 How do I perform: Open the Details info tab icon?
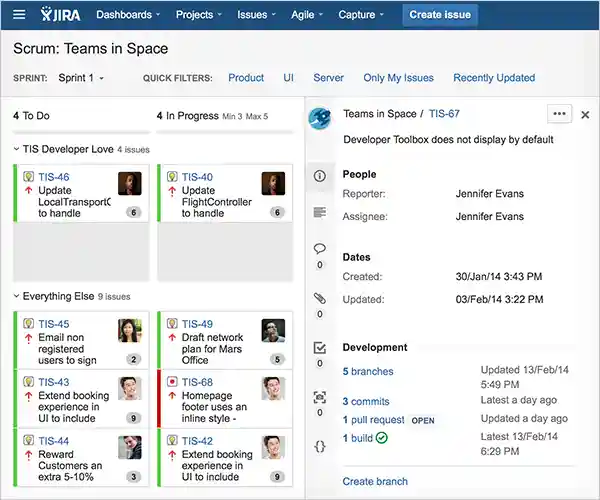click(320, 176)
